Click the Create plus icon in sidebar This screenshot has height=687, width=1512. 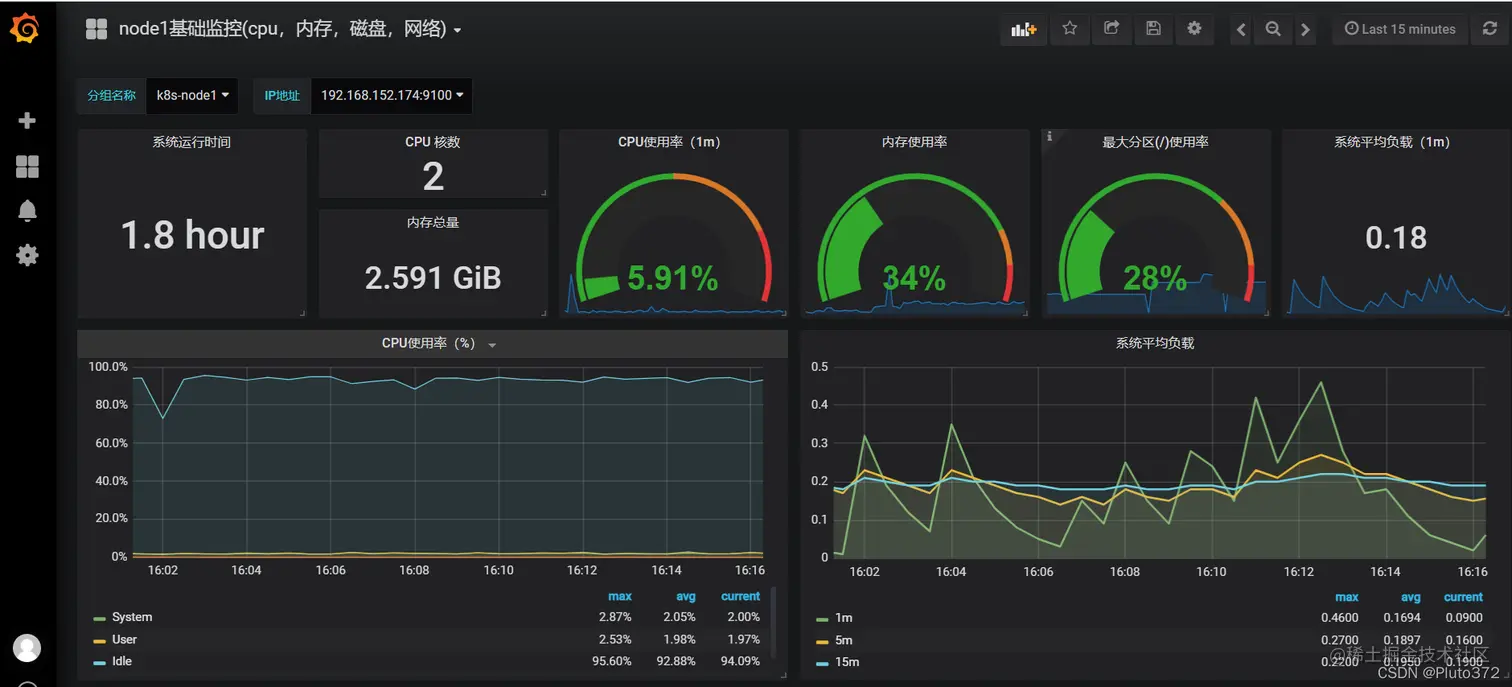(27, 121)
